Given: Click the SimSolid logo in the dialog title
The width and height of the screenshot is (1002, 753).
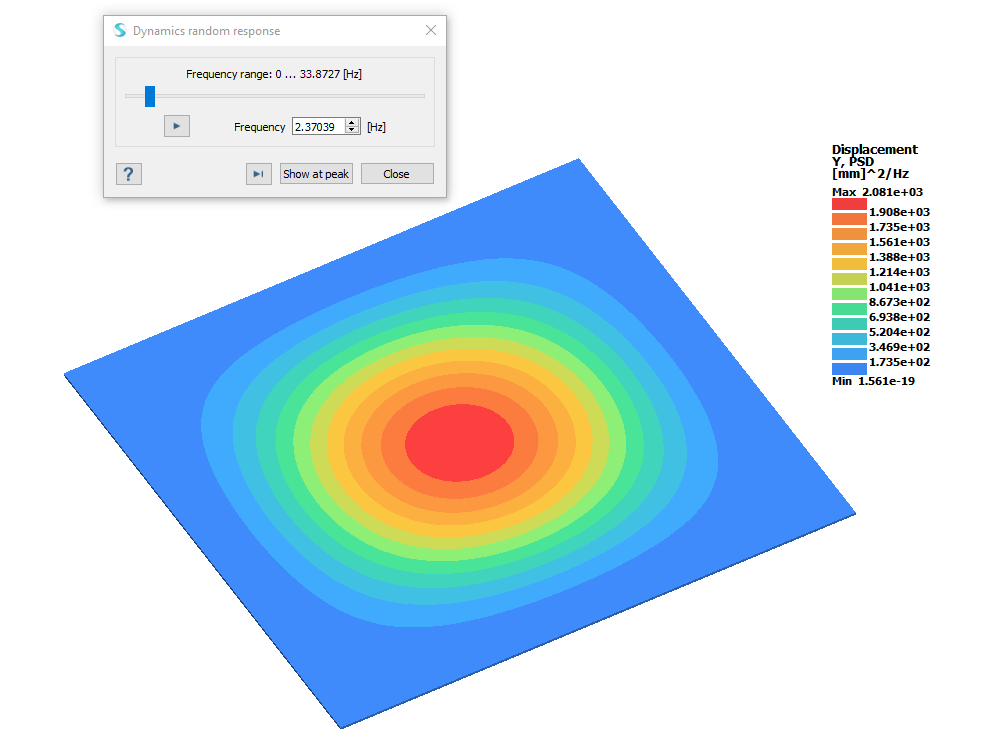Looking at the screenshot, I should click(x=120, y=31).
